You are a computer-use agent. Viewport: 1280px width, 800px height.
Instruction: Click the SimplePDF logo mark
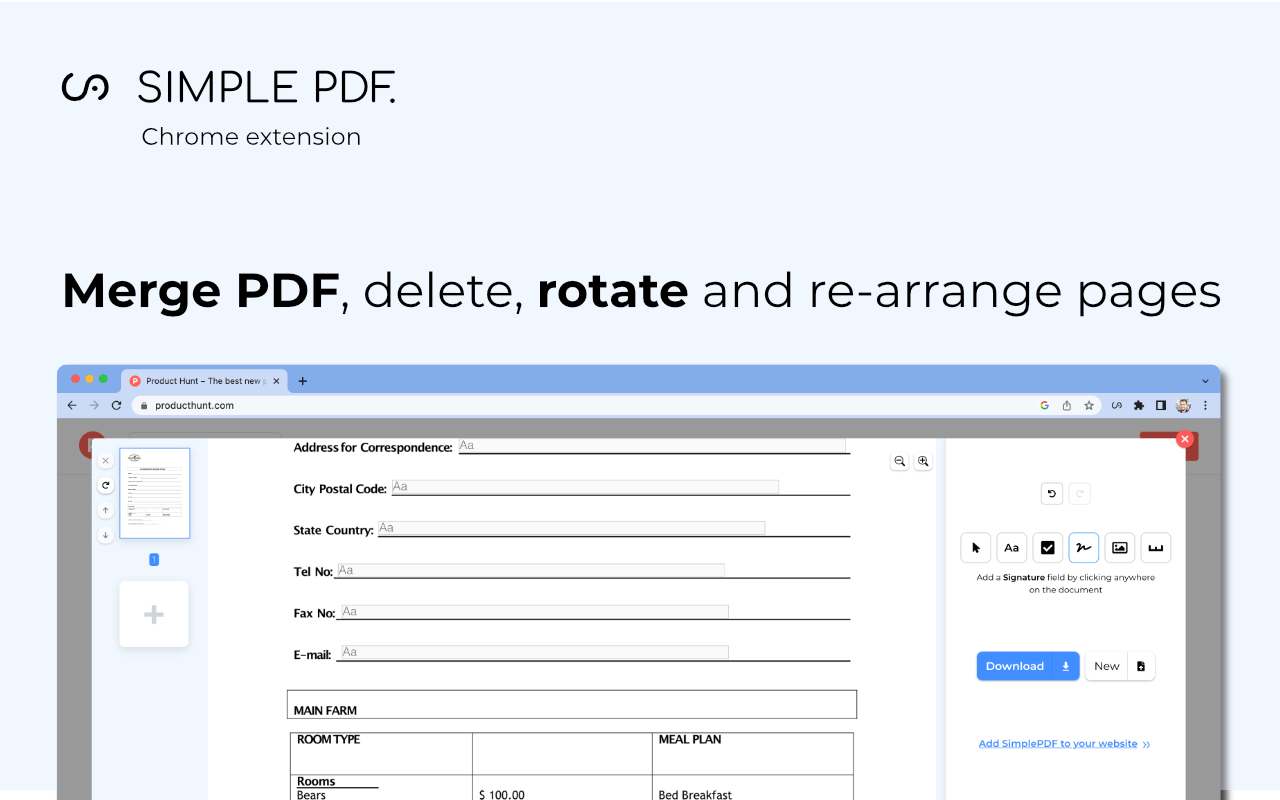pyautogui.click(x=85, y=87)
